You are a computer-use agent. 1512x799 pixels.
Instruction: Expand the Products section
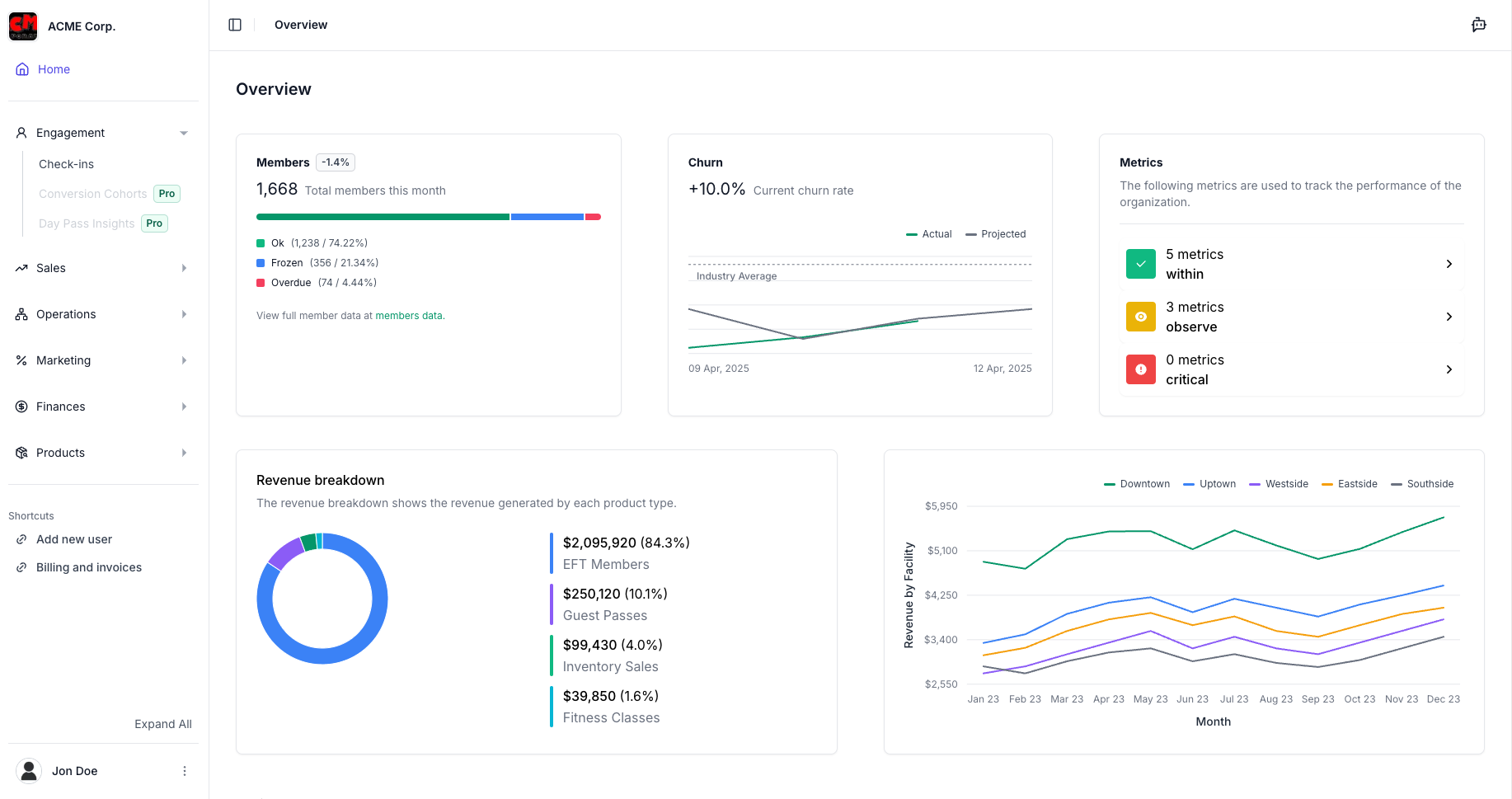(x=183, y=453)
